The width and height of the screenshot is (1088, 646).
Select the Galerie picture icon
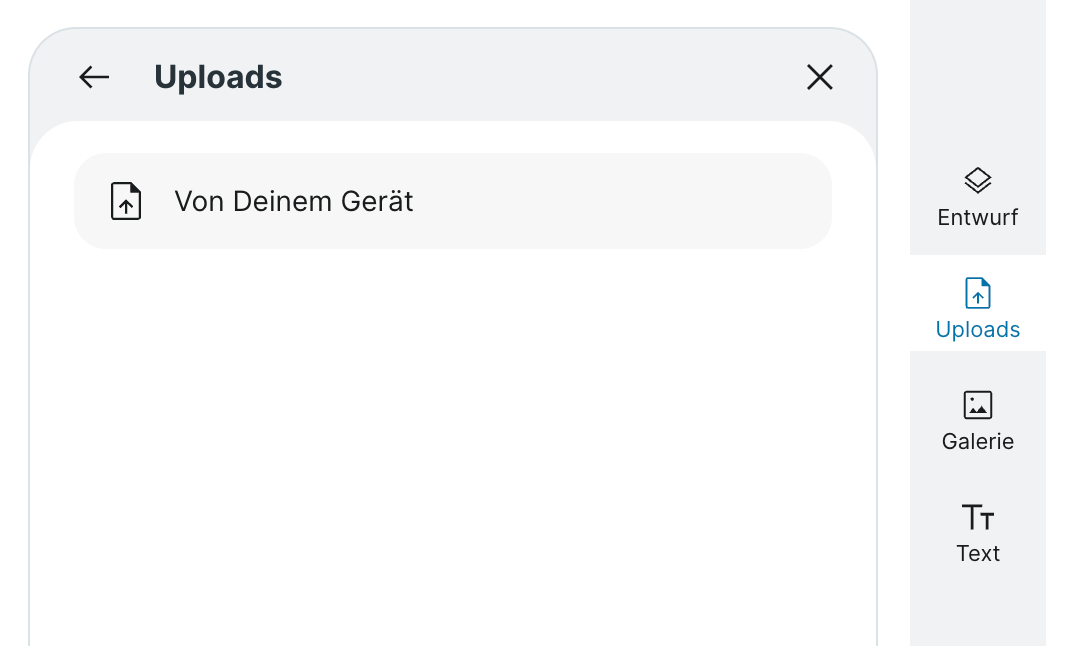click(978, 405)
